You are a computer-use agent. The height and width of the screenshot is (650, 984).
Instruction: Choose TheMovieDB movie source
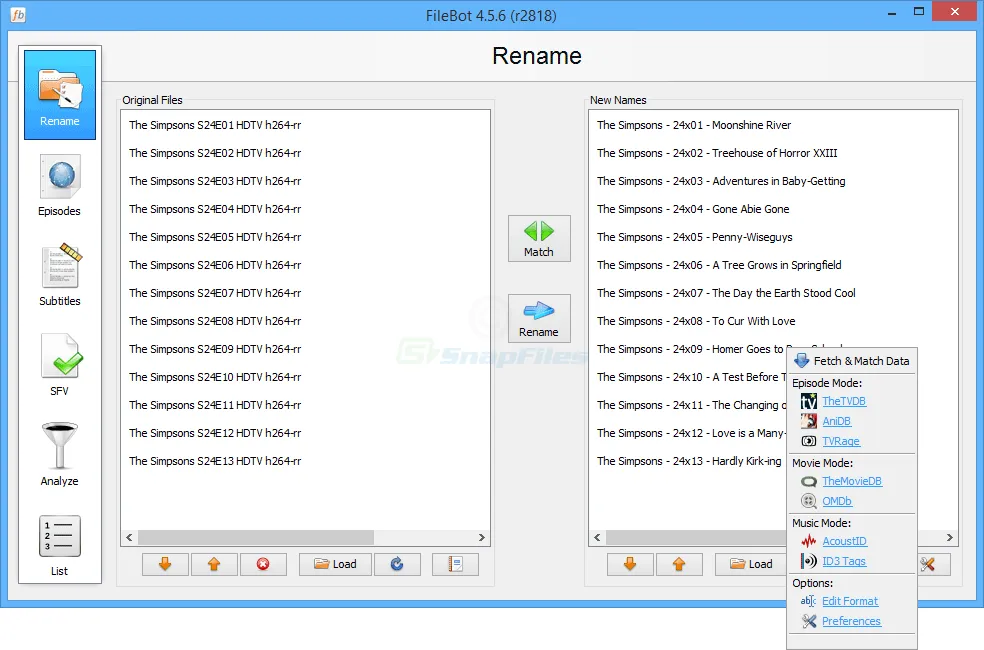pos(852,481)
